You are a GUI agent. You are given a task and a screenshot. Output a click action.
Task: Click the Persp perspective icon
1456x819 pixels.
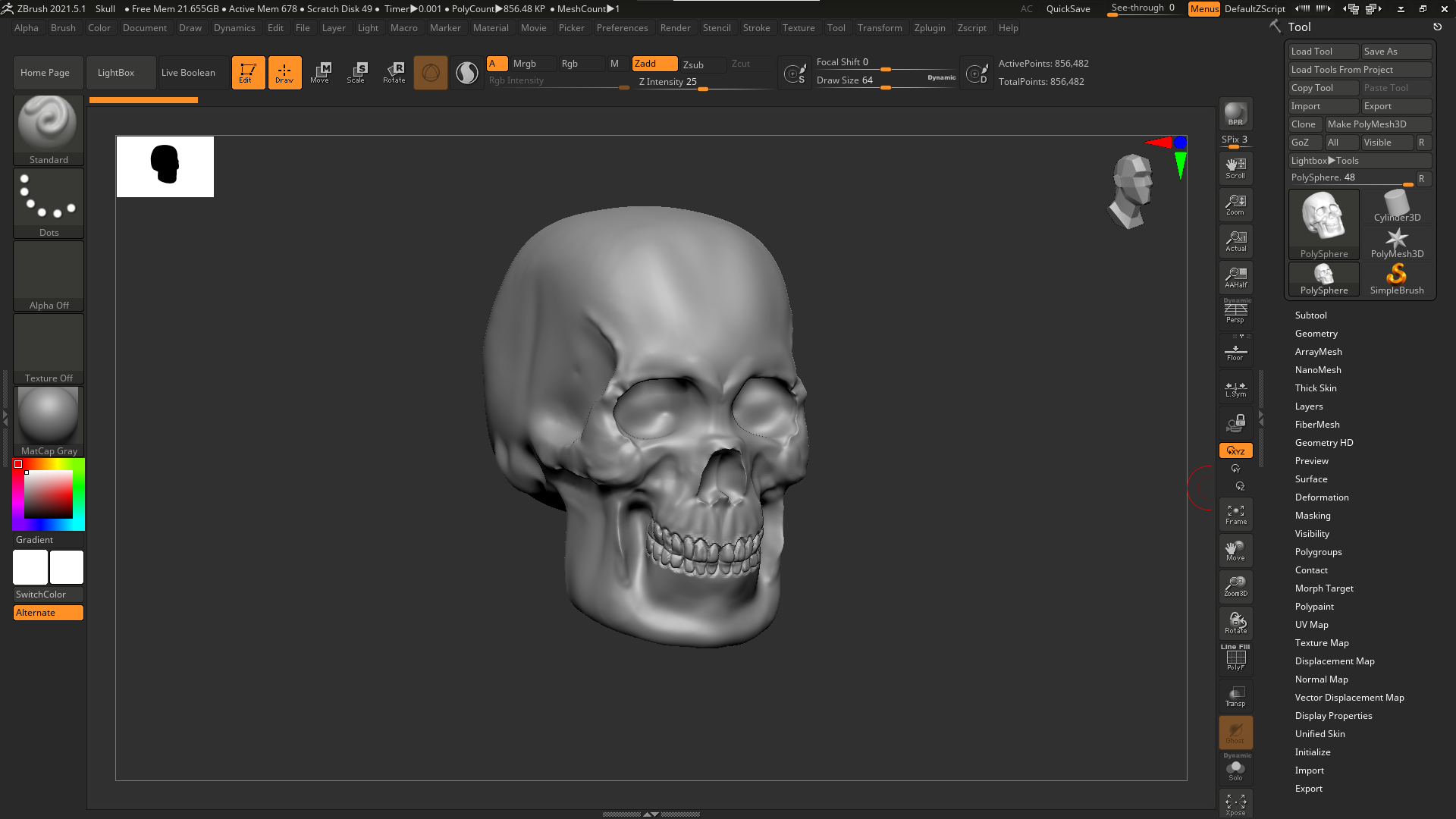point(1235,312)
